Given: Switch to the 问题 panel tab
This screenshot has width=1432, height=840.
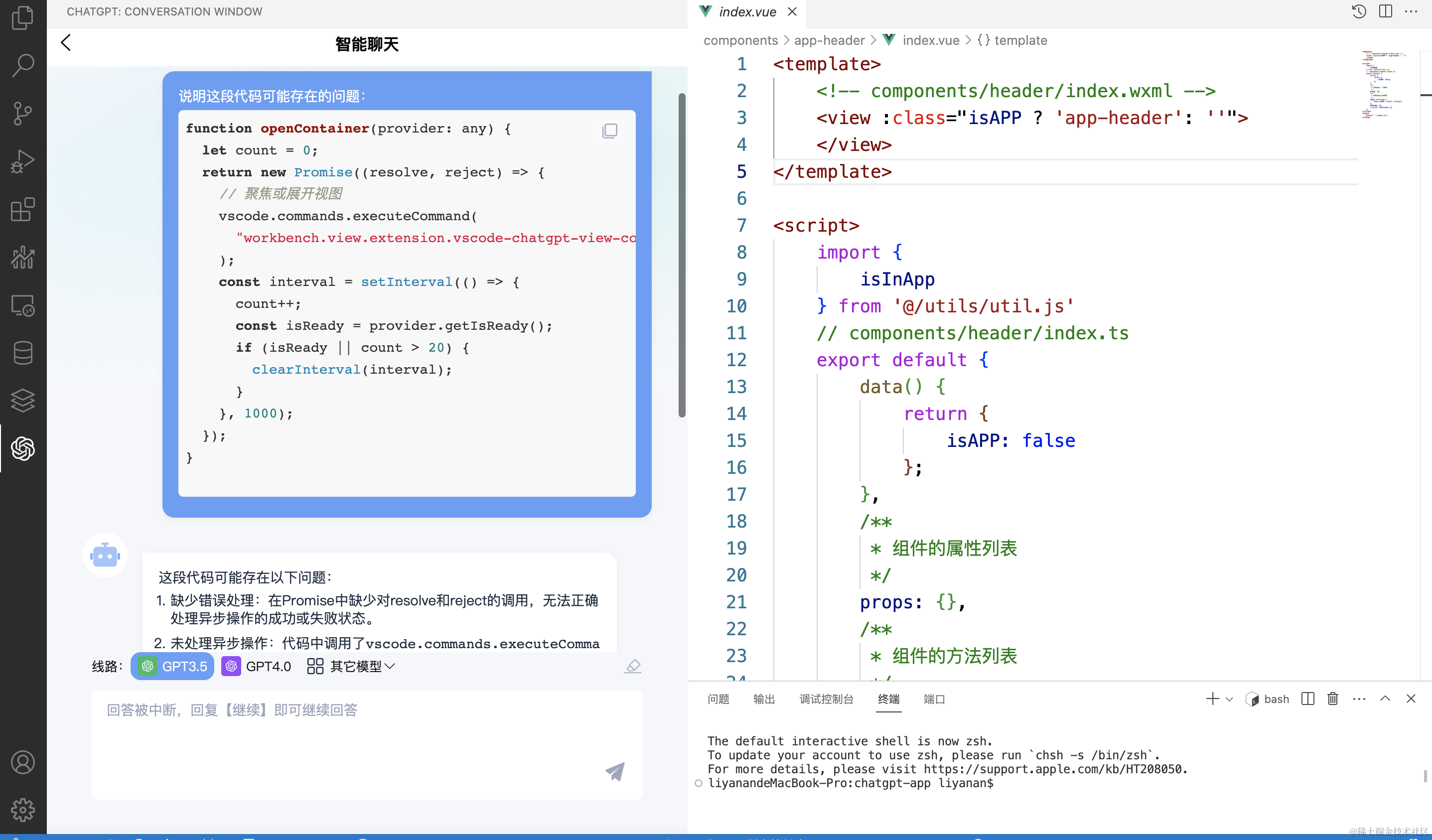Looking at the screenshot, I should (718, 699).
